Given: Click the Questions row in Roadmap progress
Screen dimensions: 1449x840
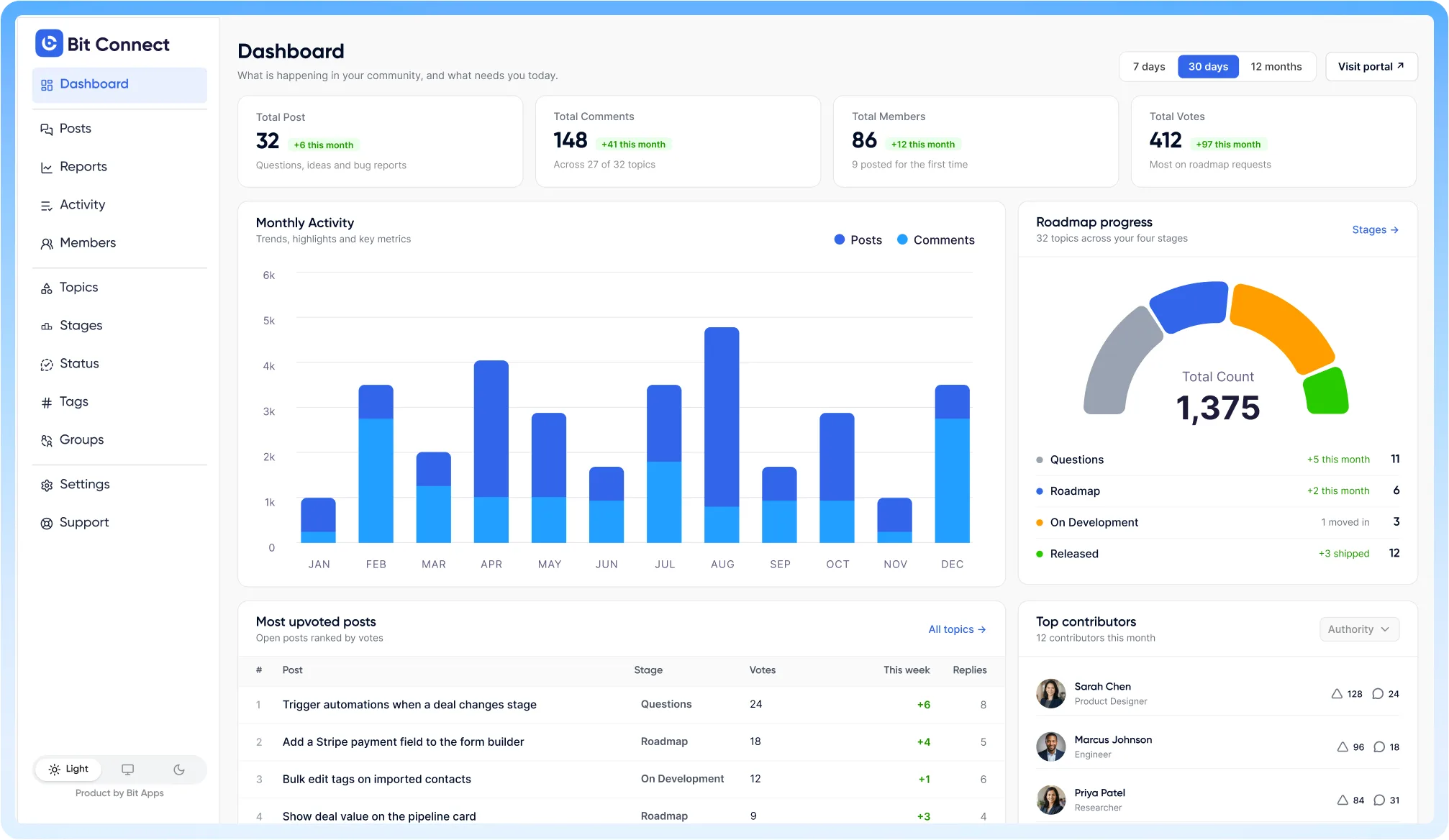Looking at the screenshot, I should tap(1217, 460).
